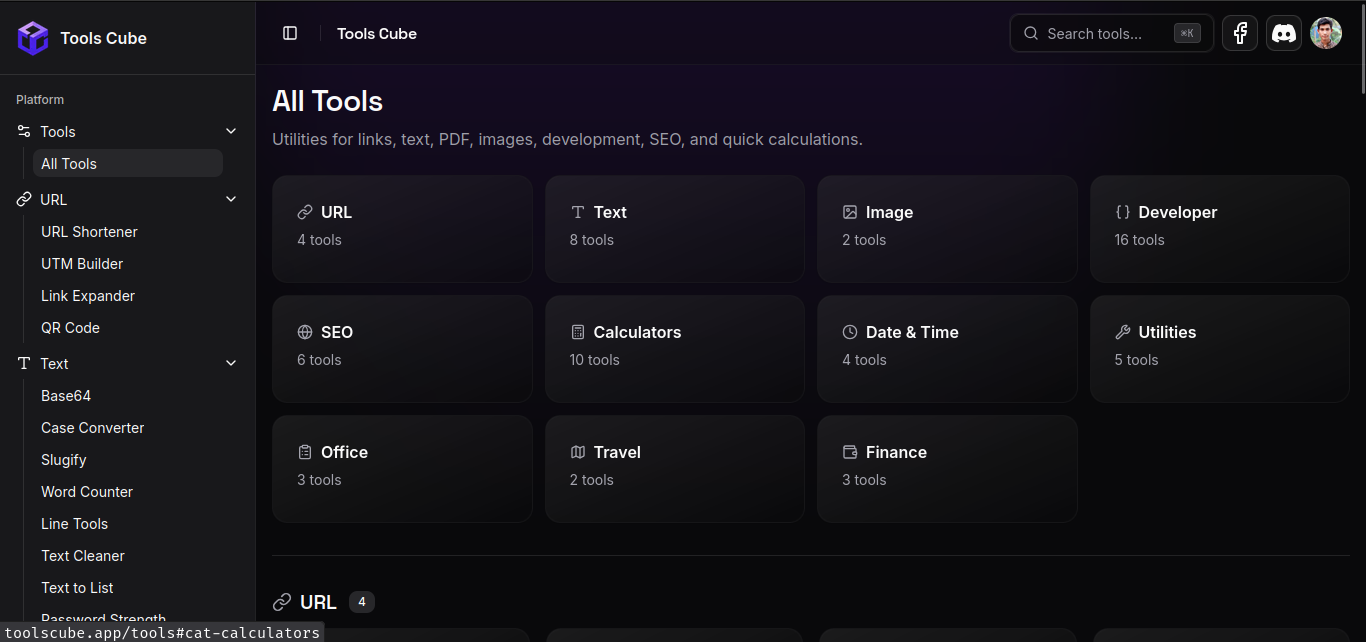
Task: Click the Text T icon in sidebar
Action: pos(24,363)
